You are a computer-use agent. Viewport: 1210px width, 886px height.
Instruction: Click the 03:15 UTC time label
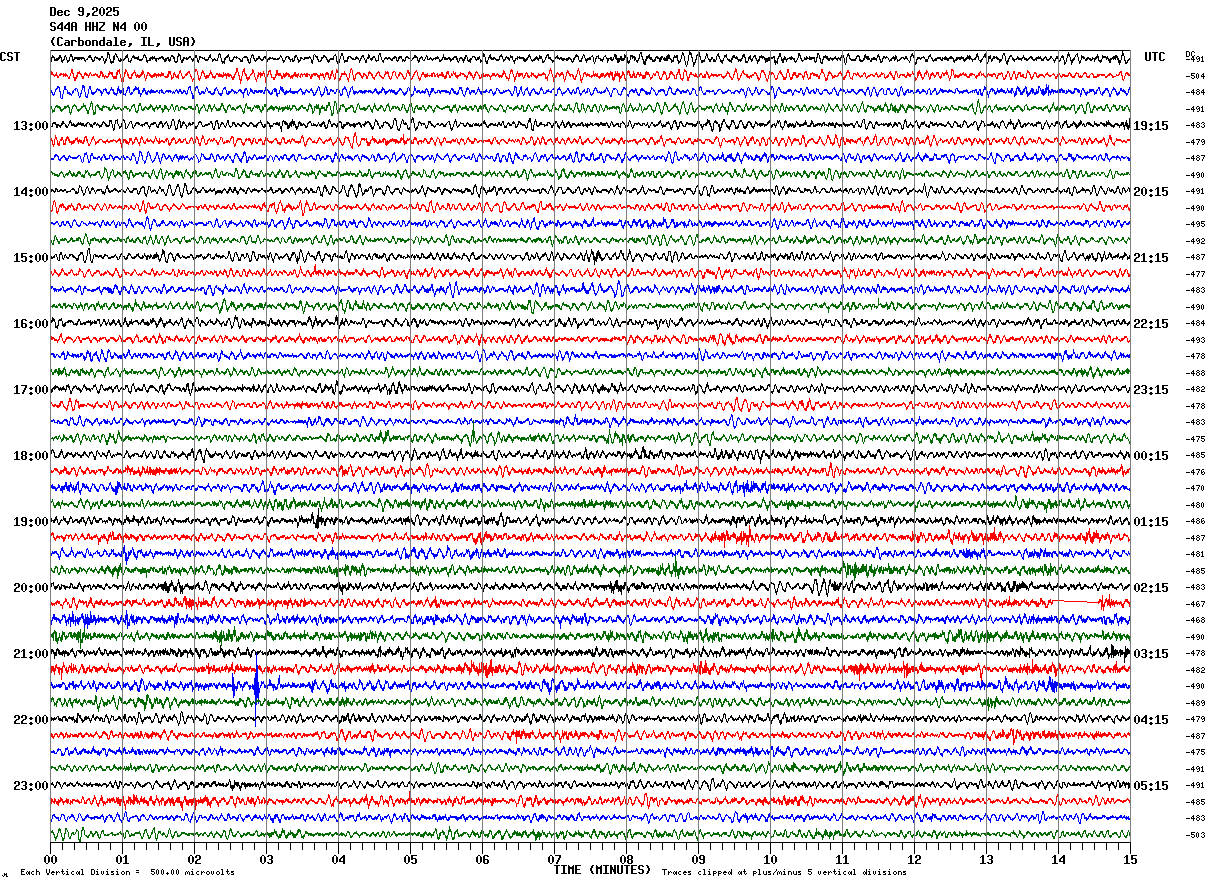pyautogui.click(x=1151, y=654)
